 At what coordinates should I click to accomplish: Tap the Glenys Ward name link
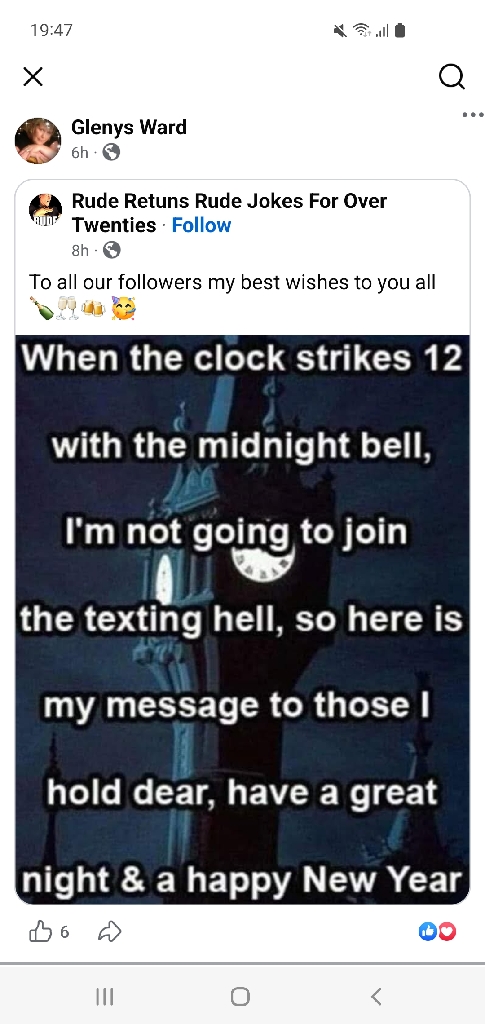click(129, 127)
